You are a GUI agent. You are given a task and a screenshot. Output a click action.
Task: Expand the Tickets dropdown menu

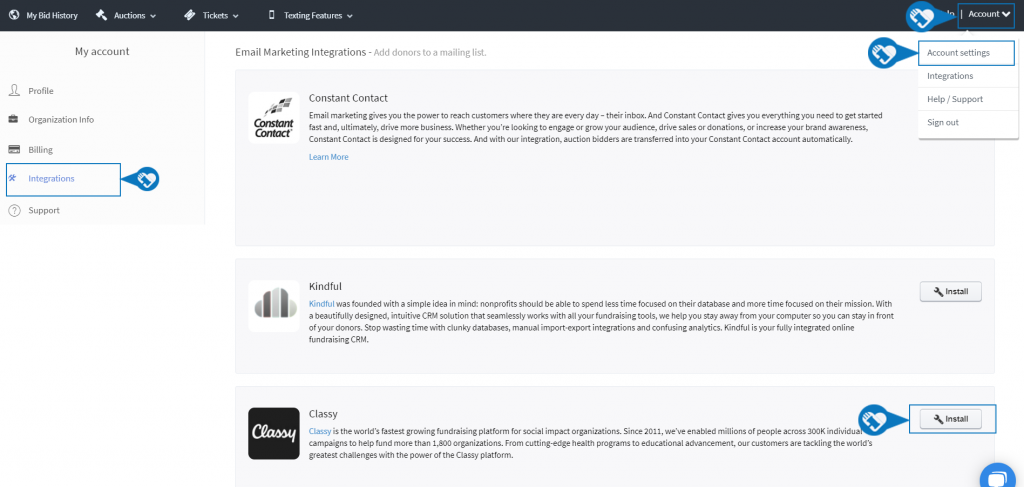click(x=221, y=16)
